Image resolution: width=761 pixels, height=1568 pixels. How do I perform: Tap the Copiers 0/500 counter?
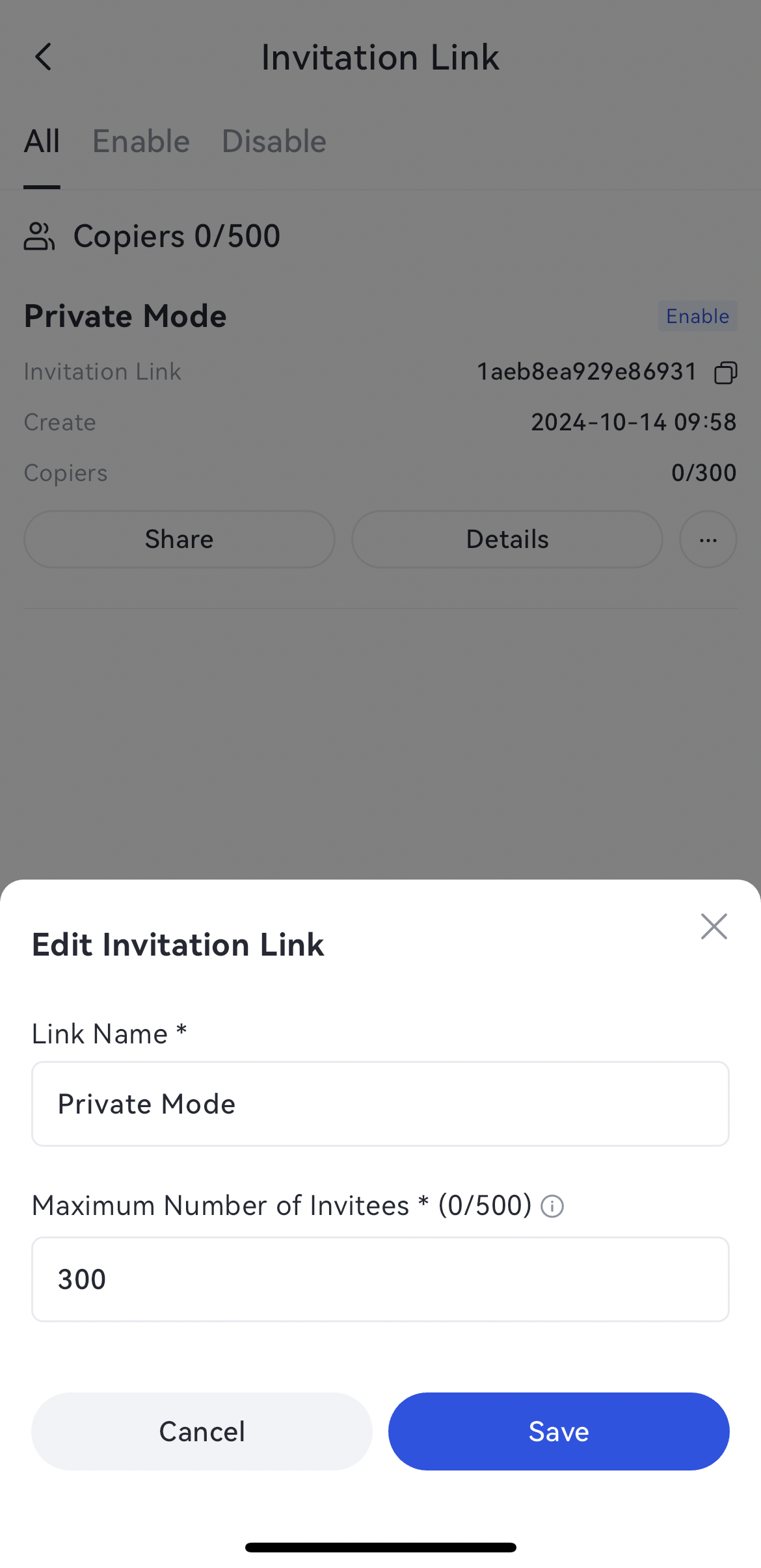(x=176, y=236)
